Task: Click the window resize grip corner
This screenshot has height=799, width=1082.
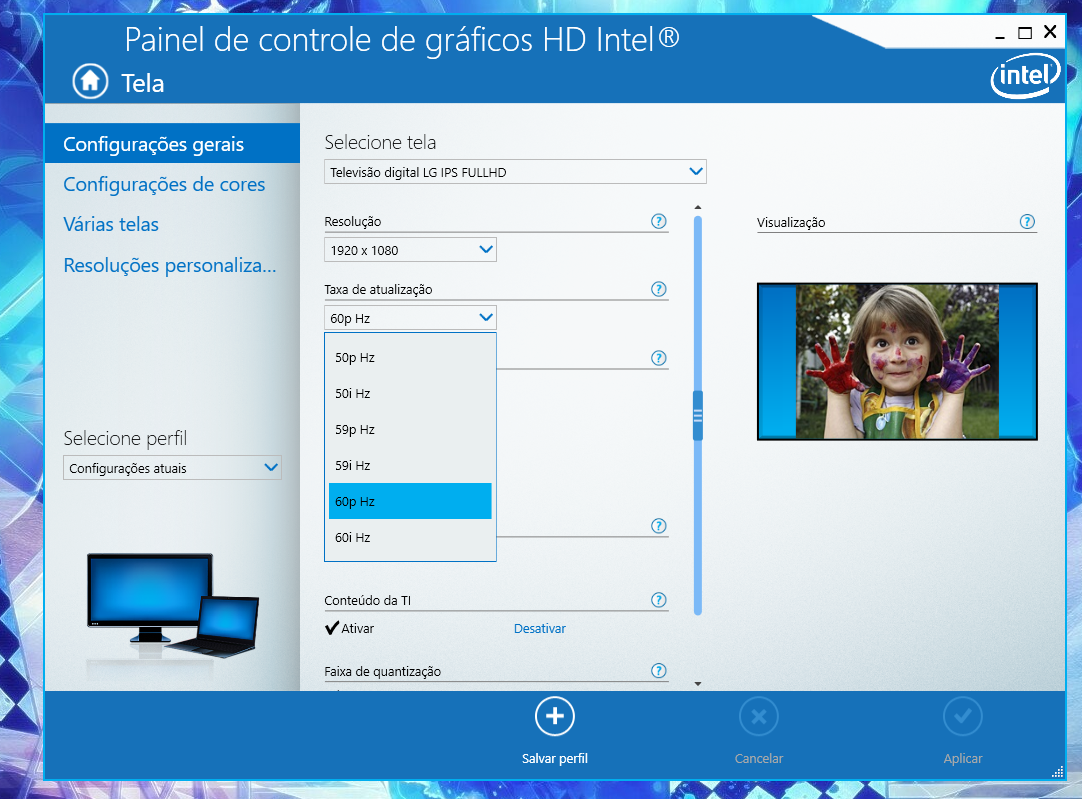Action: pos(1057,772)
